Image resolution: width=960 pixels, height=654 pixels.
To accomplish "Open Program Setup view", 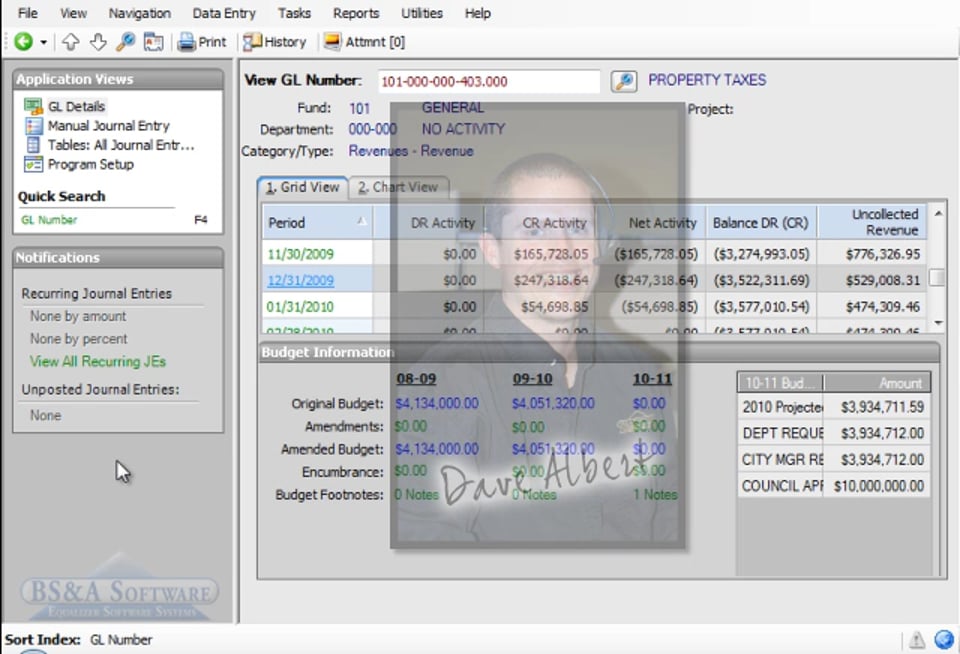I will pos(91,164).
